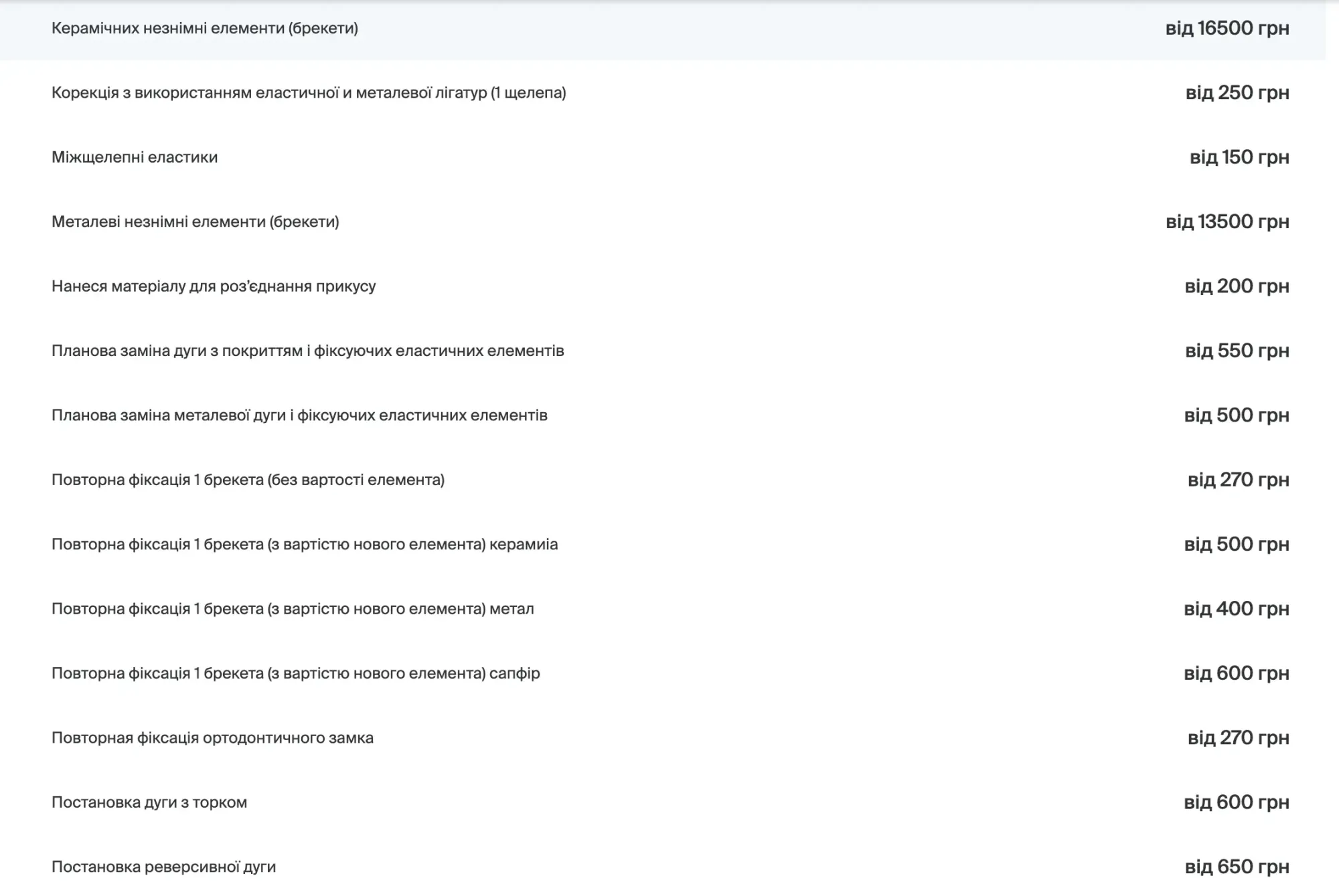Select the price від 150 грн
This screenshot has width=1339, height=896.
(x=1239, y=157)
